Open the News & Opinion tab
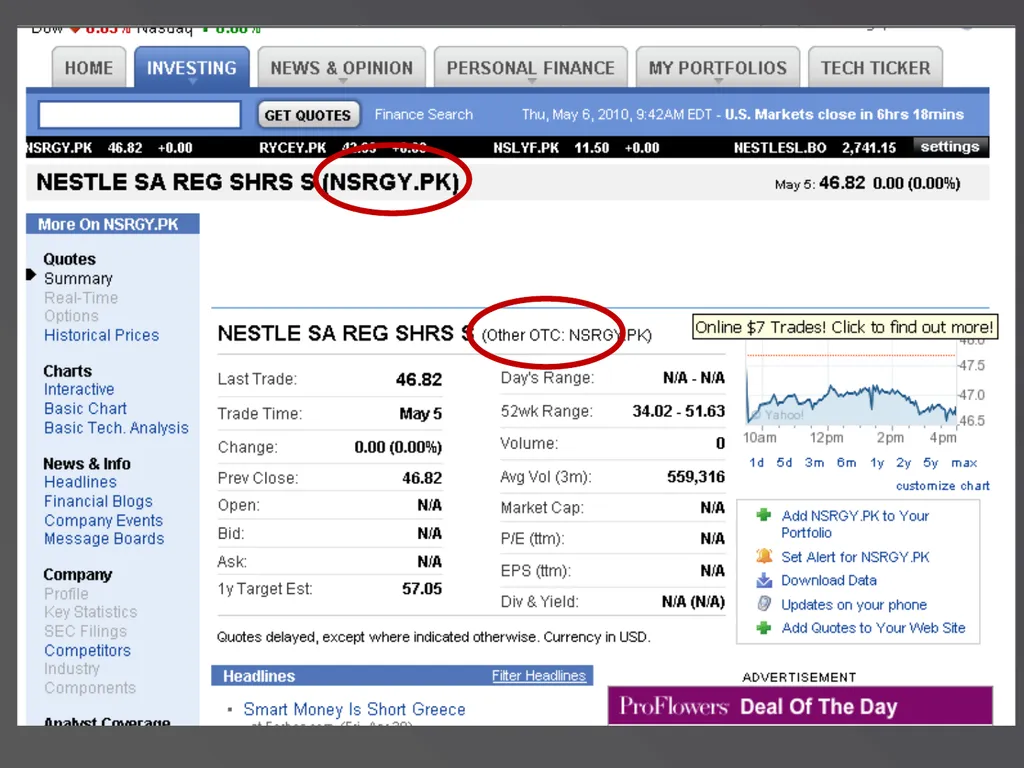 coord(342,67)
